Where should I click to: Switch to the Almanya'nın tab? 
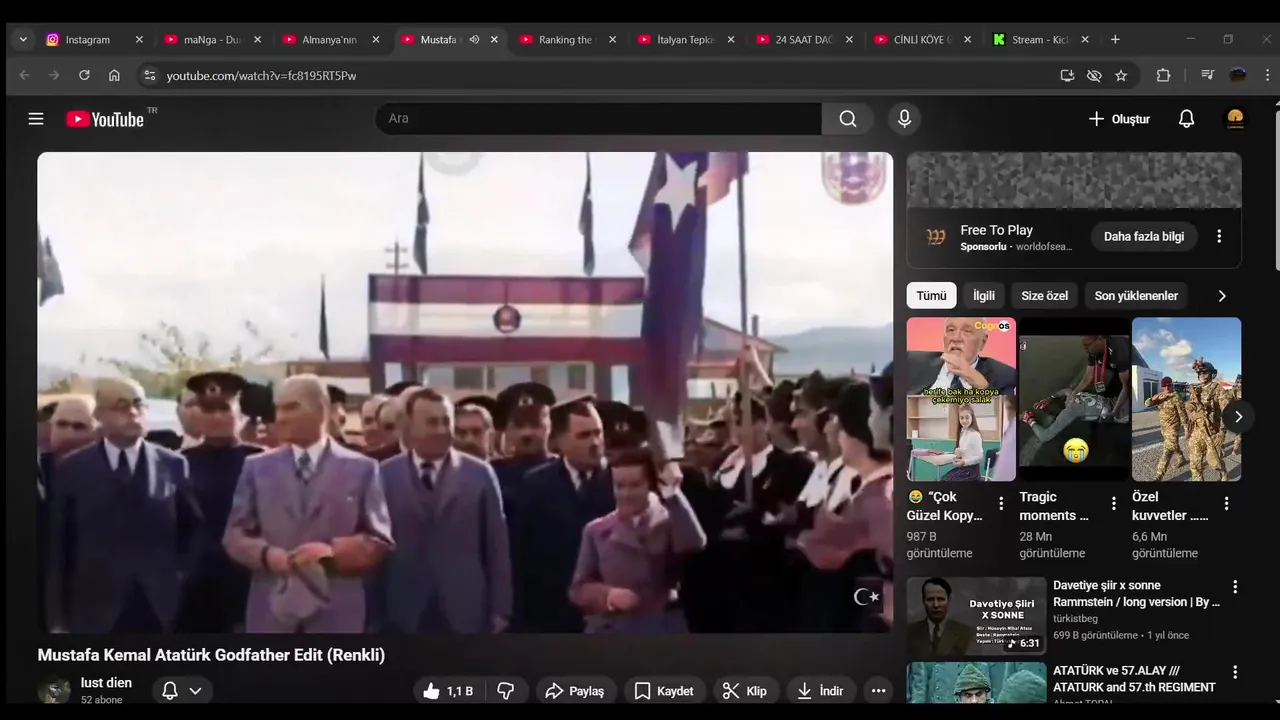[331, 40]
